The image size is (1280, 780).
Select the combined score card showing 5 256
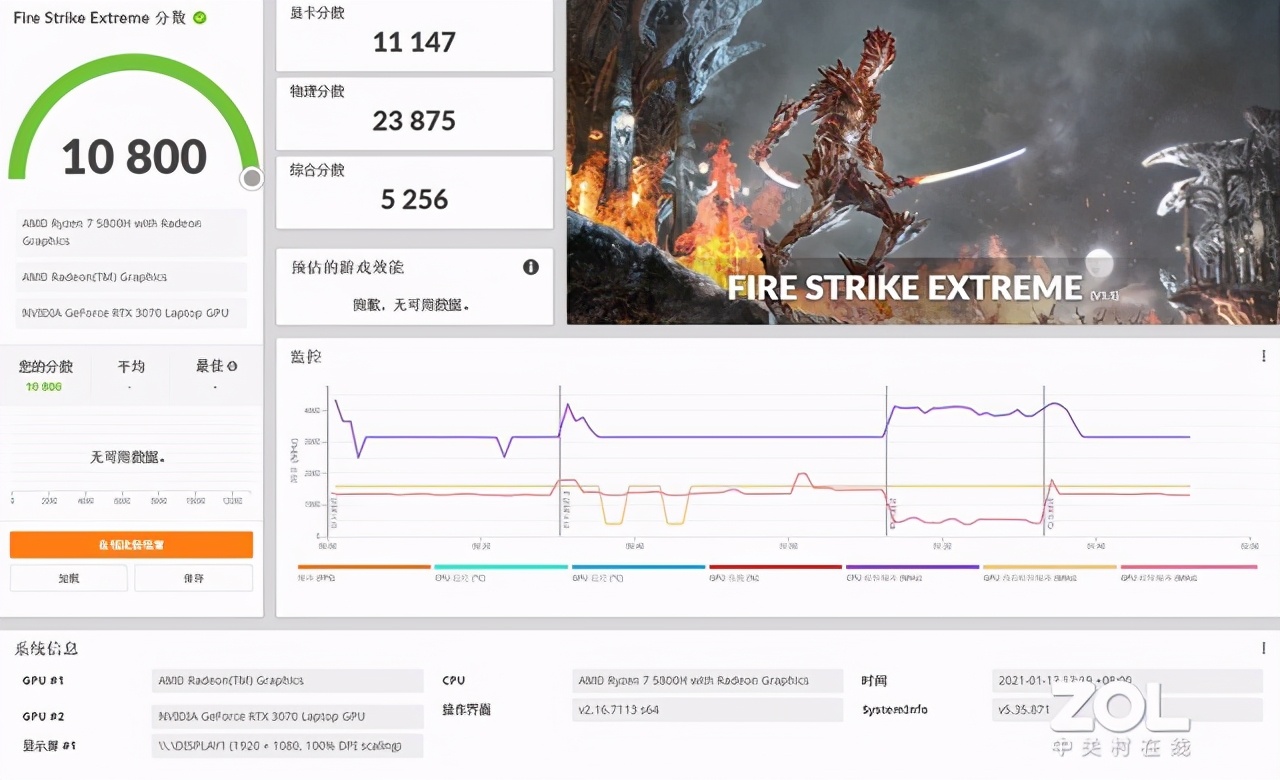pyautogui.click(x=414, y=193)
